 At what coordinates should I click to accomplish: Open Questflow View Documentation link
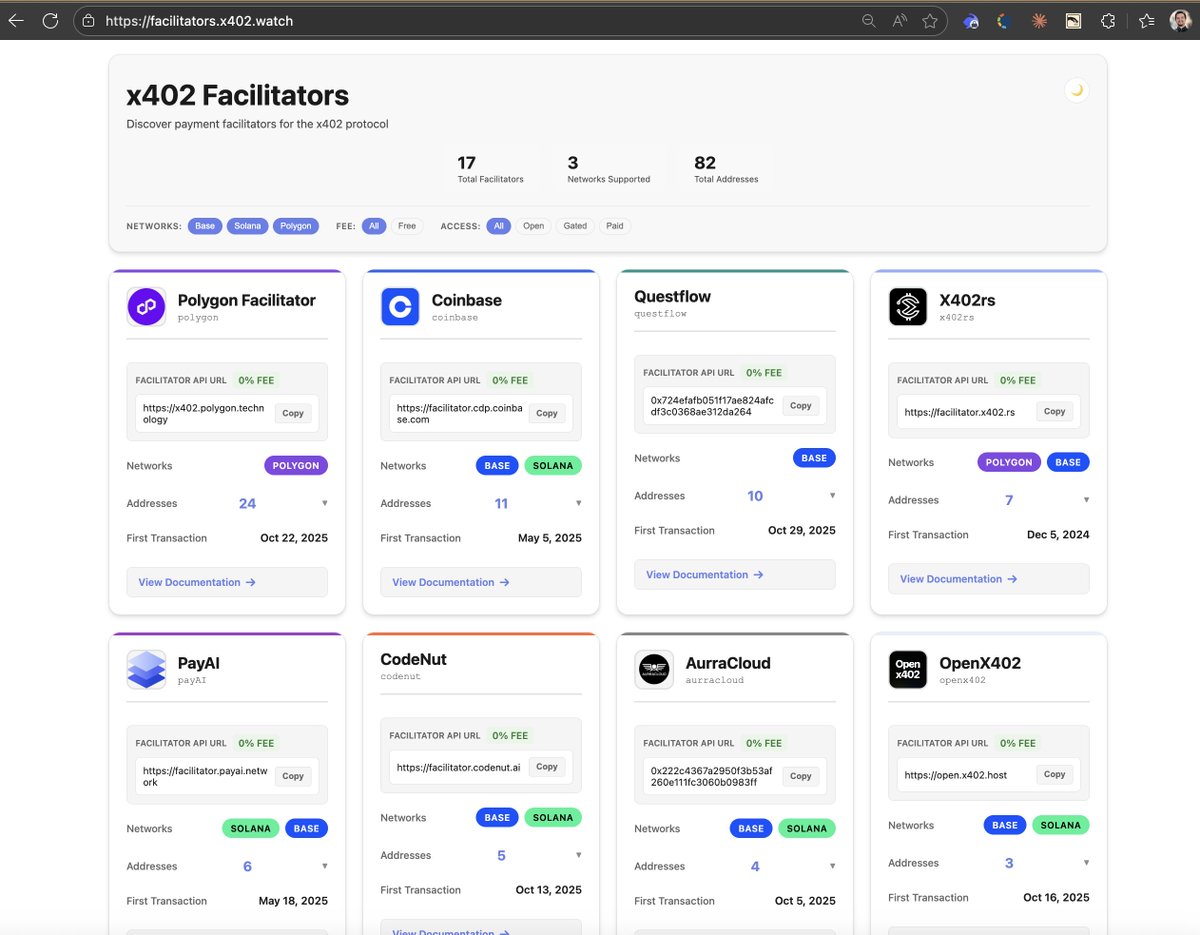click(735, 574)
